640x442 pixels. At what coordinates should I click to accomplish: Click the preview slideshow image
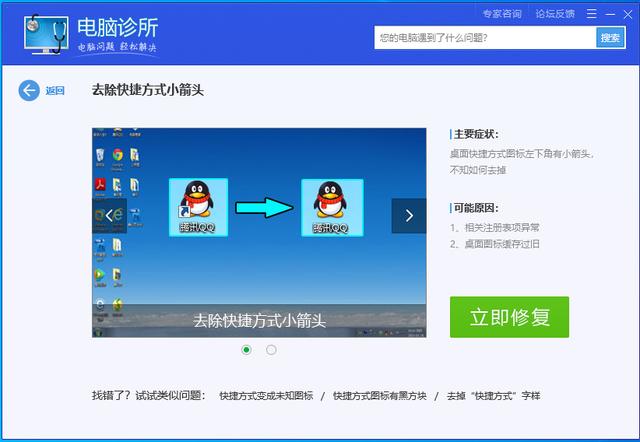coord(259,233)
